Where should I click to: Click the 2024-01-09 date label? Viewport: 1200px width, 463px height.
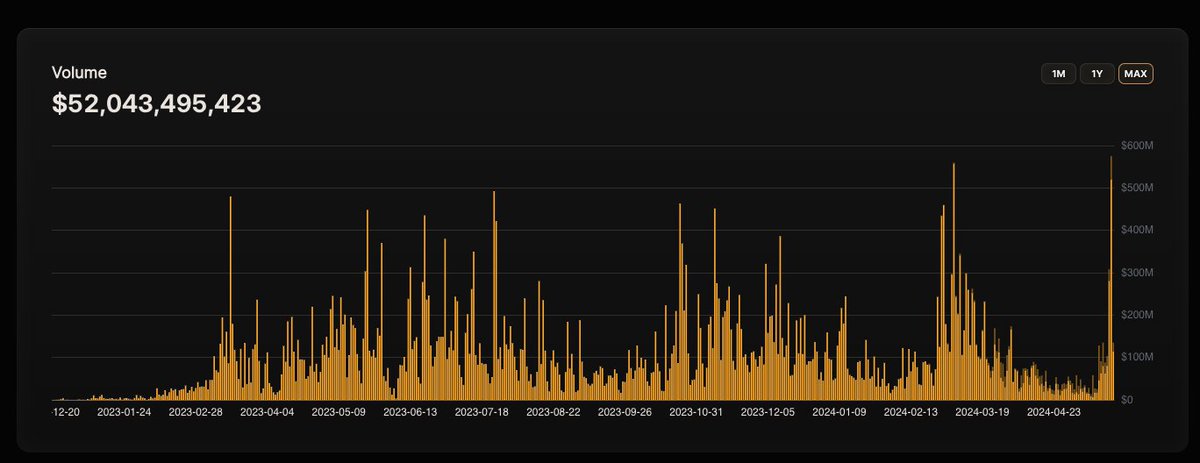(840, 411)
